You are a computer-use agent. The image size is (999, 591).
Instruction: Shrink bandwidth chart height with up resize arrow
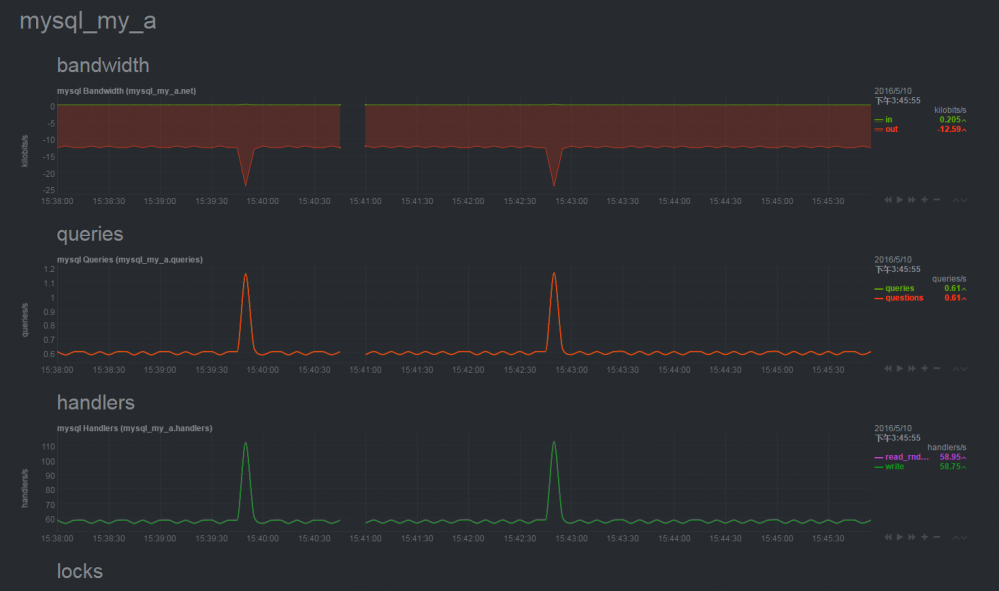click(x=956, y=201)
